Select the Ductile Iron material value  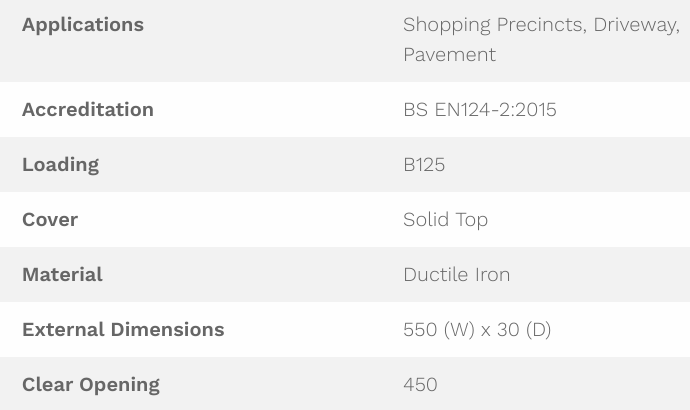456,275
